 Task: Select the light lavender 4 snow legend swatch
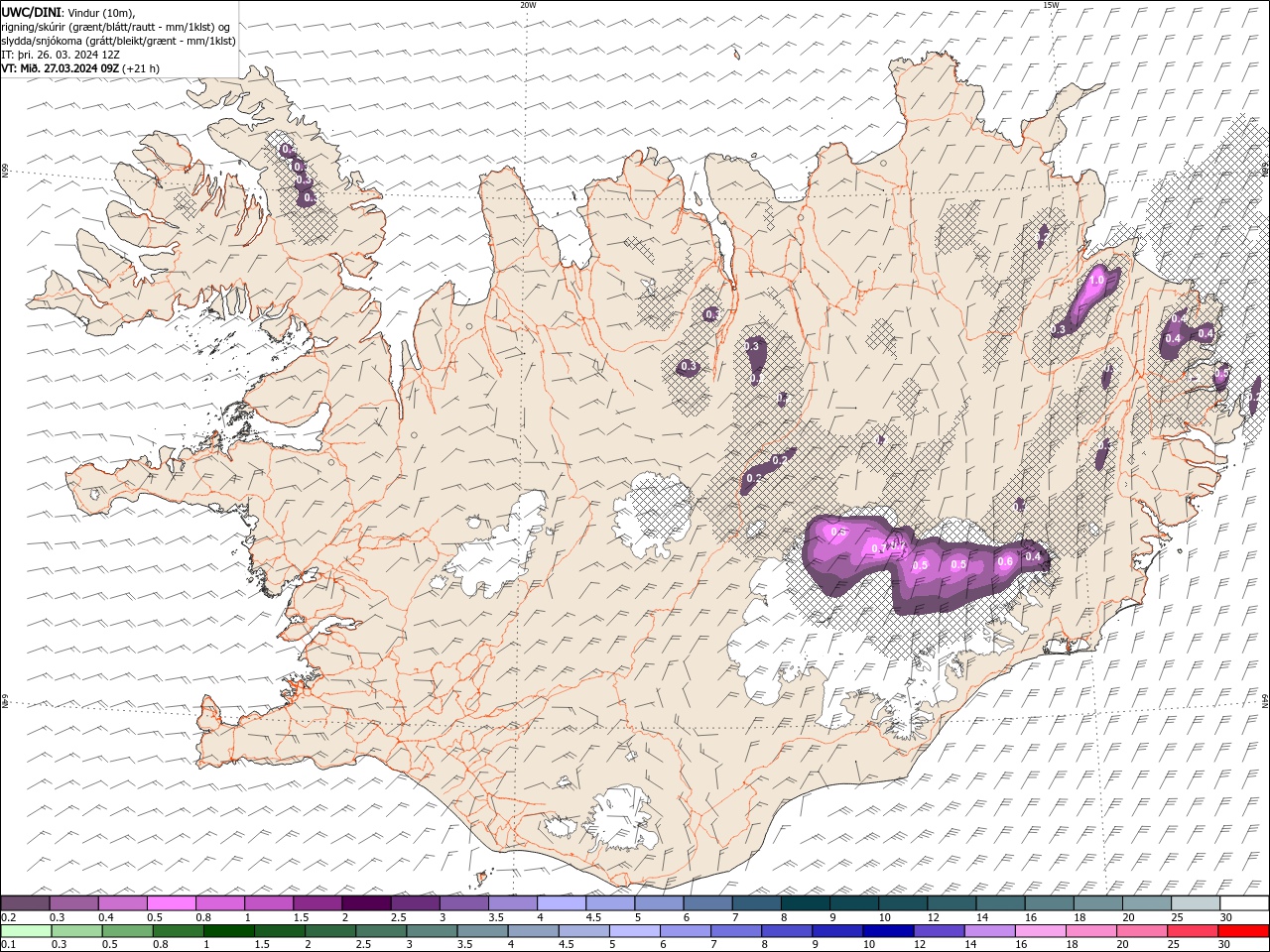(561, 902)
